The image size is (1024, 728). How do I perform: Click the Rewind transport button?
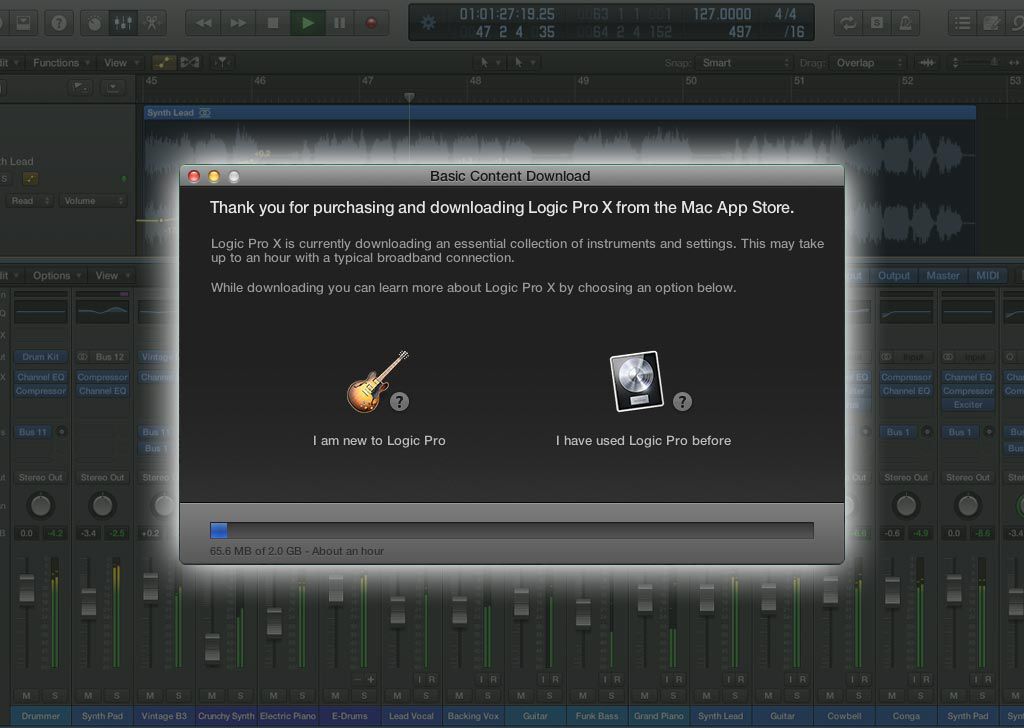point(203,24)
